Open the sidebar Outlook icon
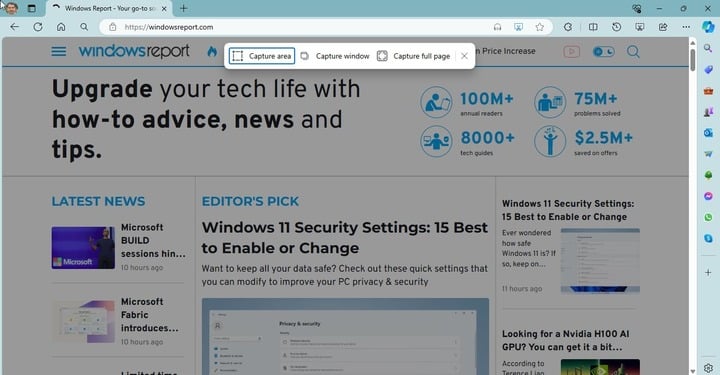Viewport: 720px width, 375px height. [708, 133]
